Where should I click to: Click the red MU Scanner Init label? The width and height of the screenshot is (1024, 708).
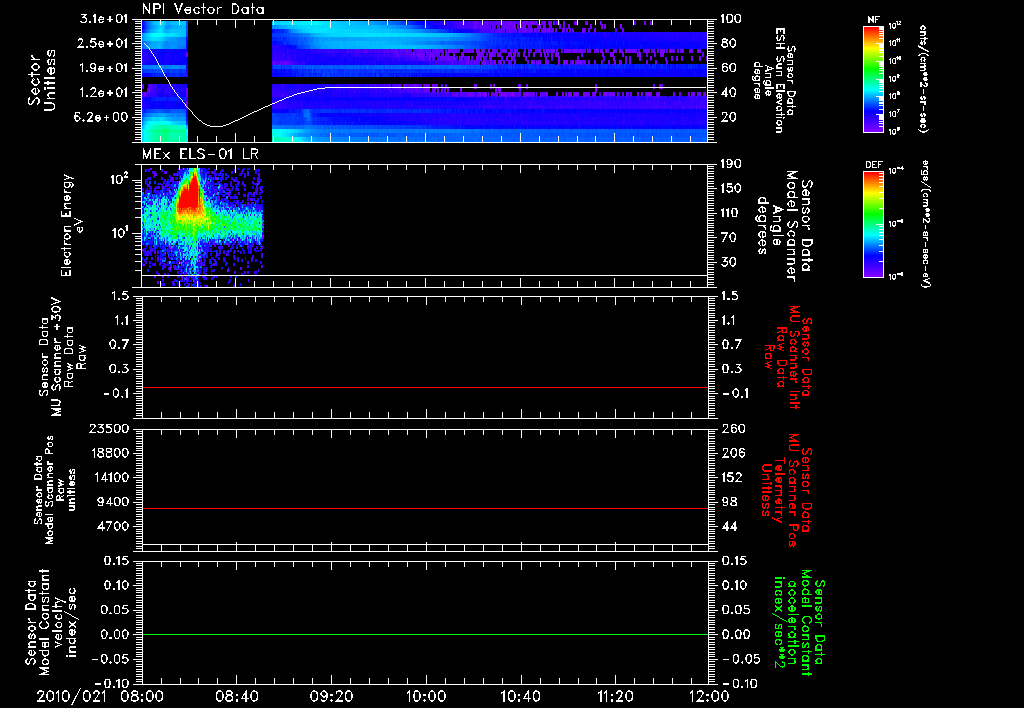(x=788, y=357)
